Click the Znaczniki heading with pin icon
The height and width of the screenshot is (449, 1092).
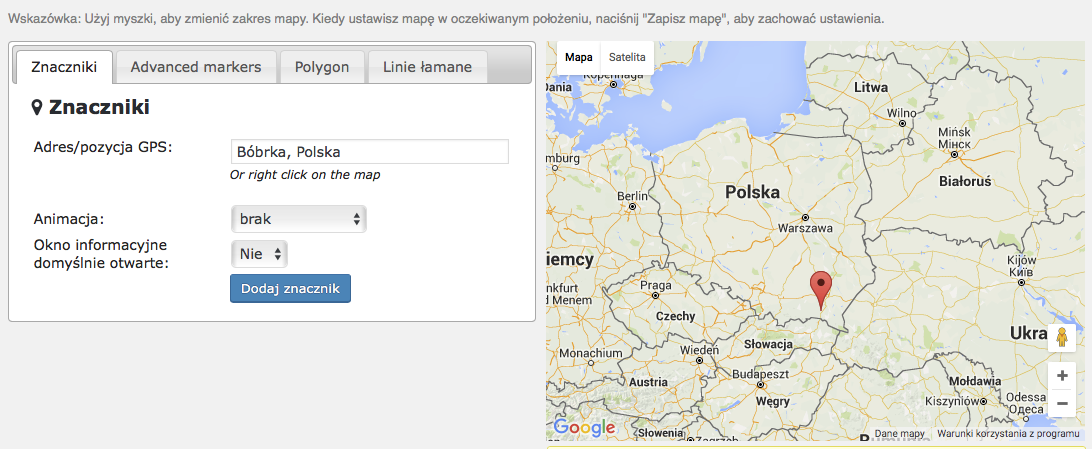point(91,107)
